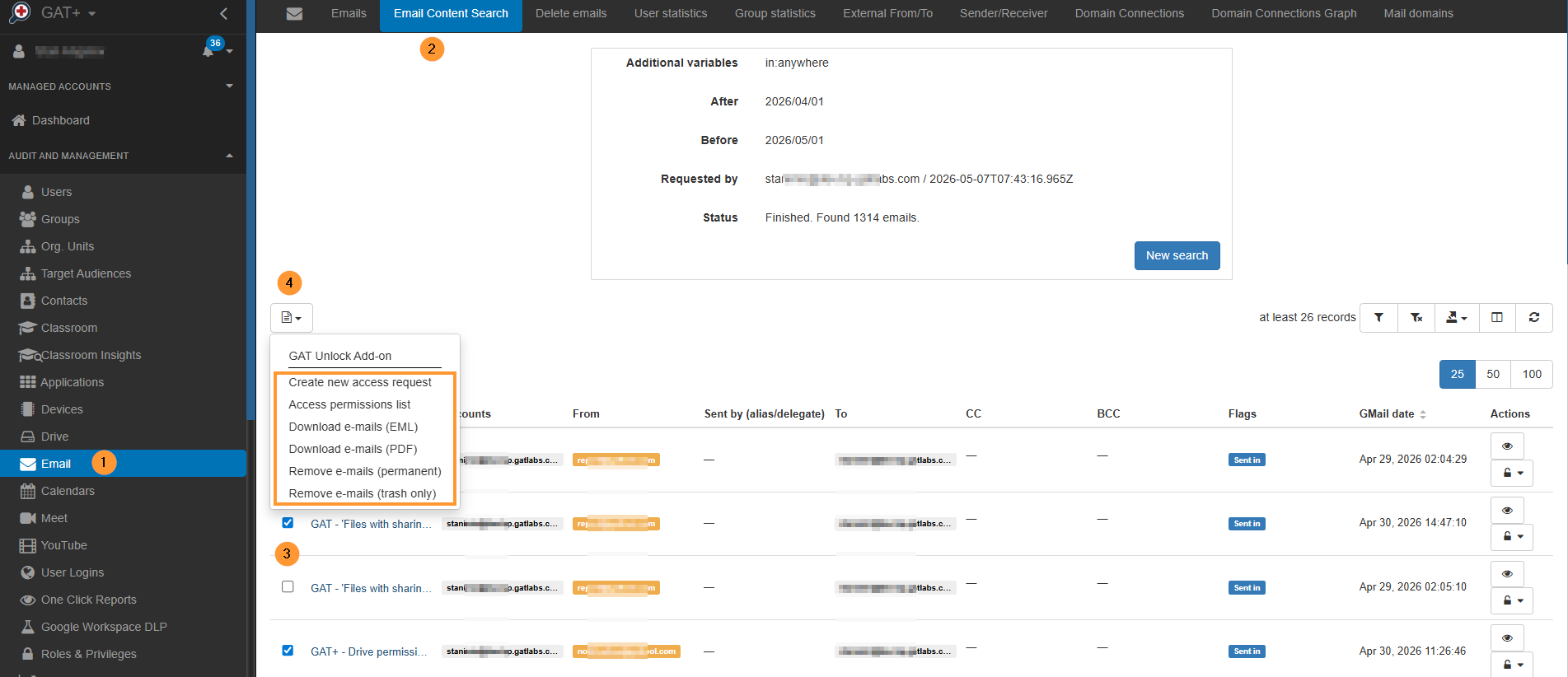Apply filter using the funnel icon
Viewport: 1568px width, 677px height.
1378,317
